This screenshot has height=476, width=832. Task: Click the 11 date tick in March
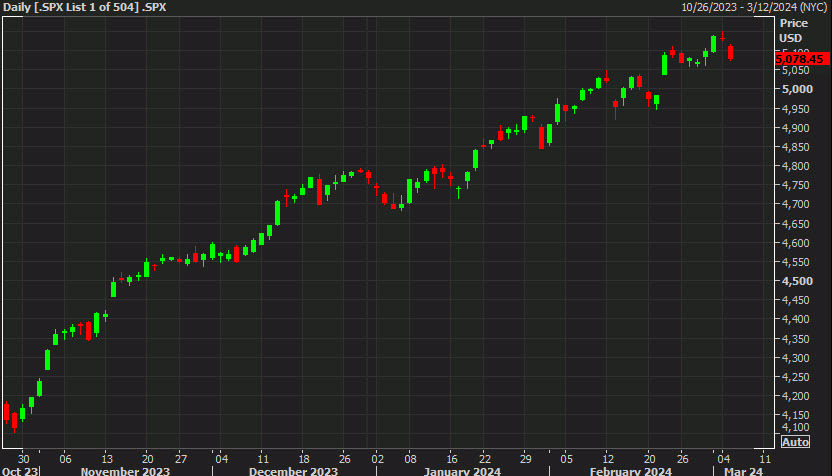coord(765,459)
